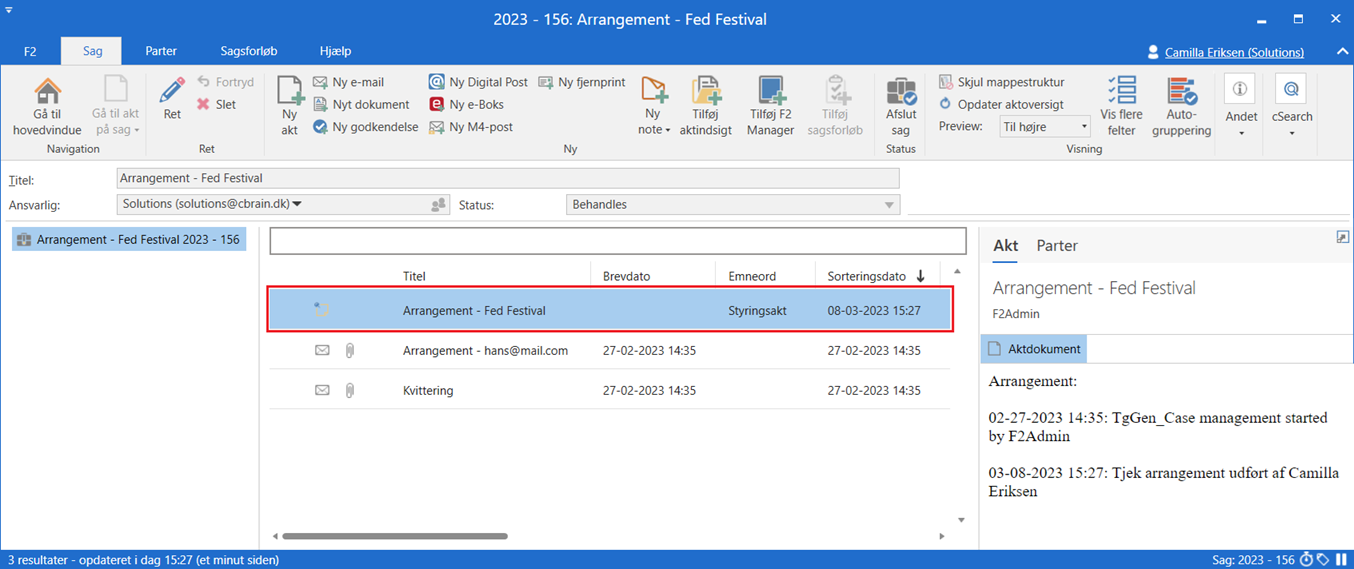The width and height of the screenshot is (1354, 569).
Task: Click Ny fjernprint
Action: (582, 82)
